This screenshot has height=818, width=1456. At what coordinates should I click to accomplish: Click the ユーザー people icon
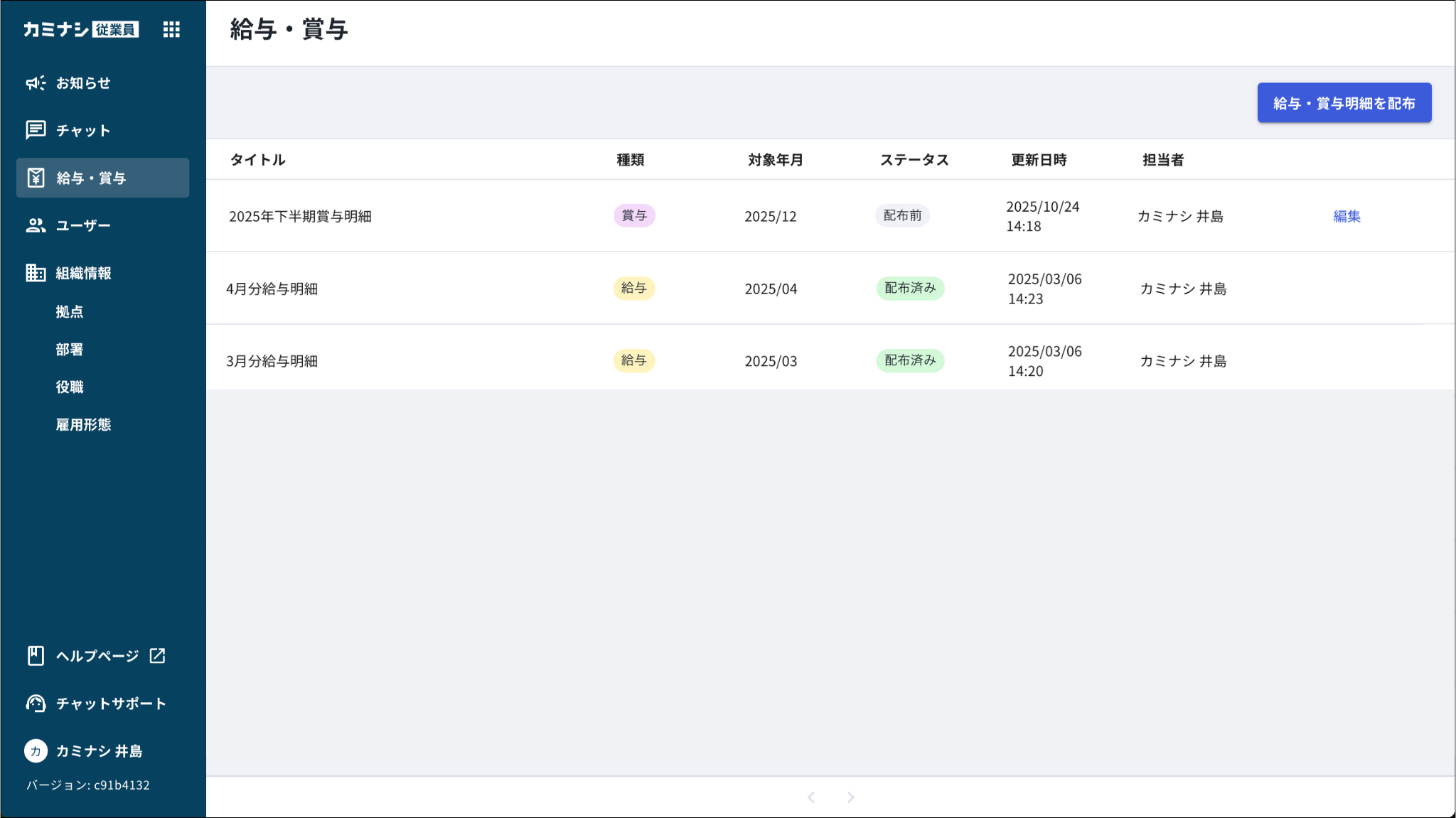[36, 225]
